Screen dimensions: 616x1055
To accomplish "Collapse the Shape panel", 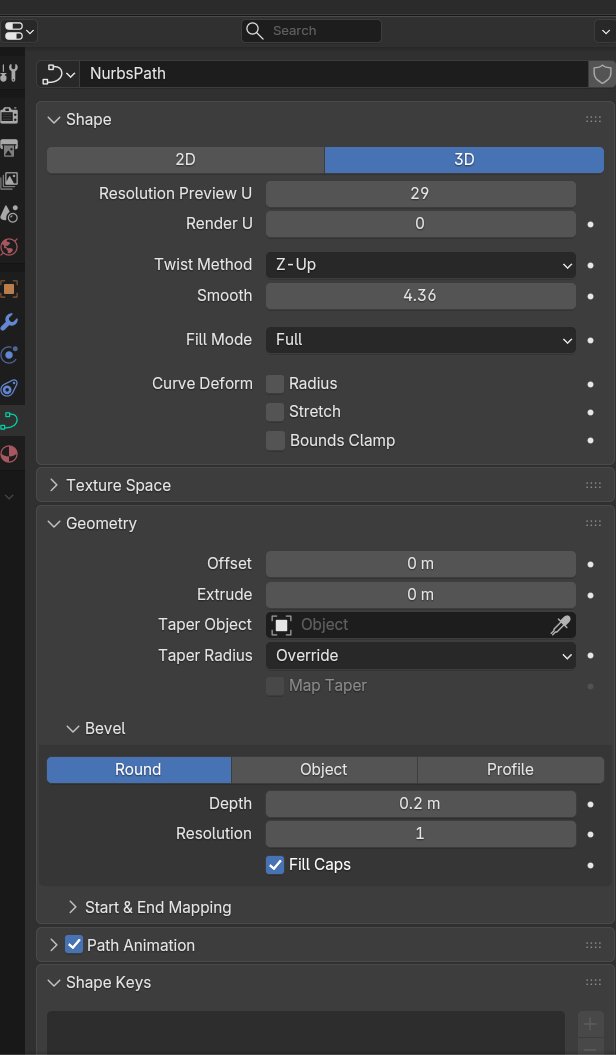I will click(54, 120).
